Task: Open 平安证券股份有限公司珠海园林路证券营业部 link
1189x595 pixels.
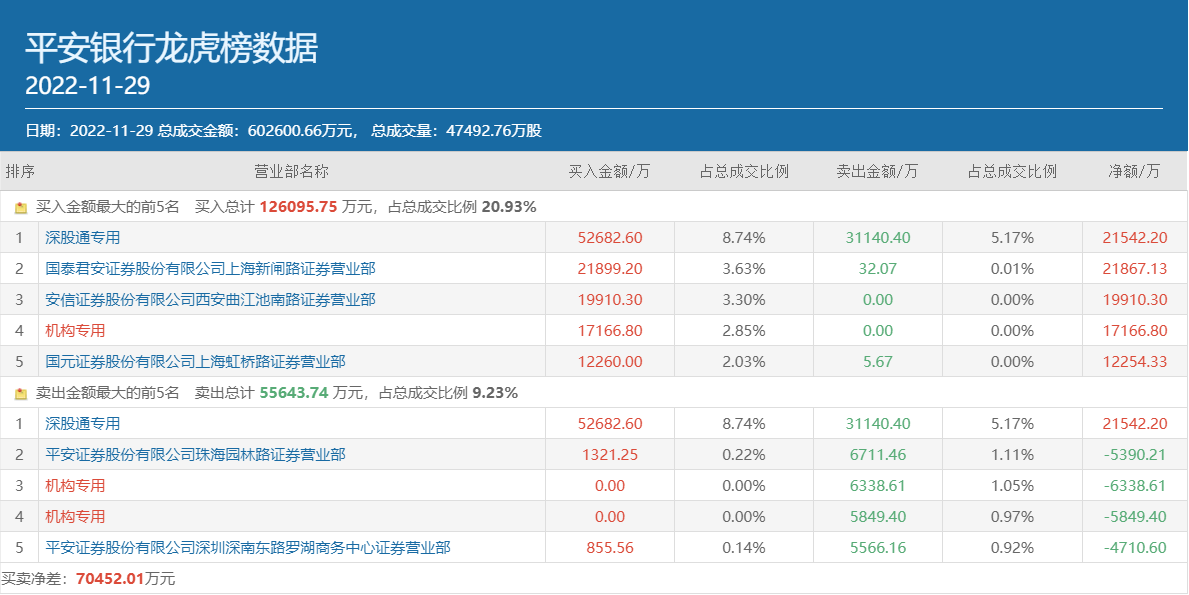Action: (x=196, y=455)
